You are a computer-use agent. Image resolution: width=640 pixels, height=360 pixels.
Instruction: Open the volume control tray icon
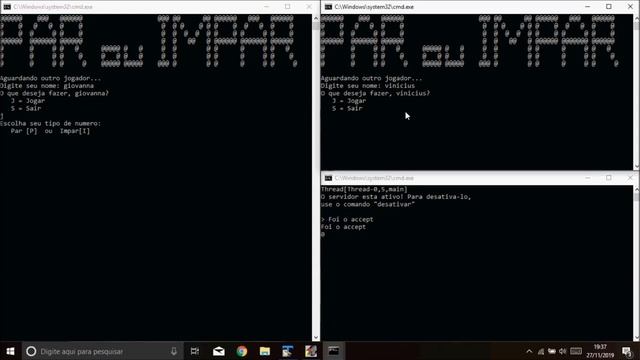[563, 351]
